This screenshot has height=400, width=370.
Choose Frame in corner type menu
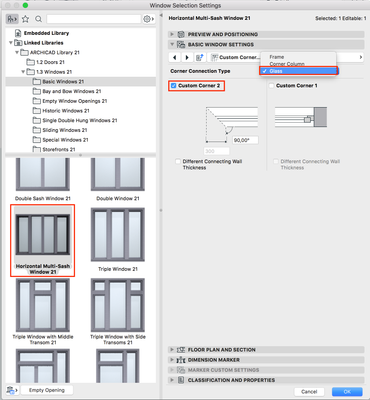click(277, 57)
